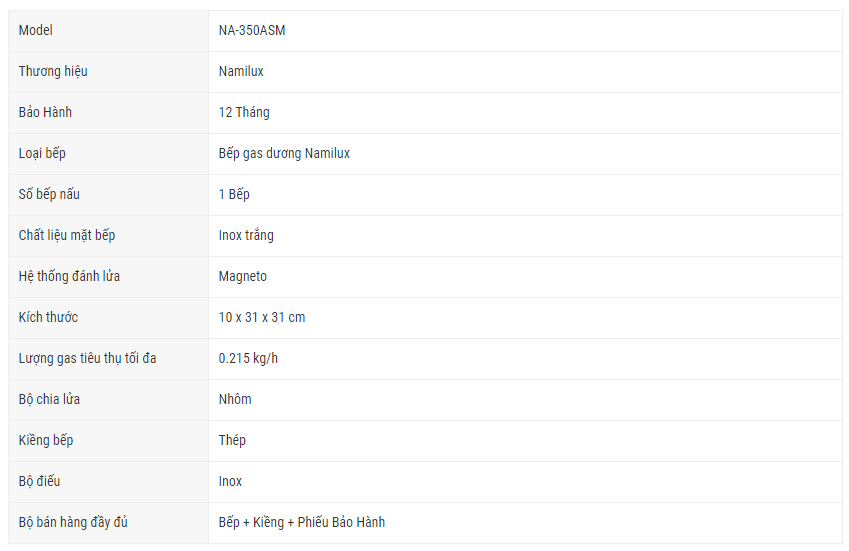Select the 'Hệ thống đánh lửa' label
Image resolution: width=849 pixels, height=551 pixels.
pyautogui.click(x=69, y=277)
